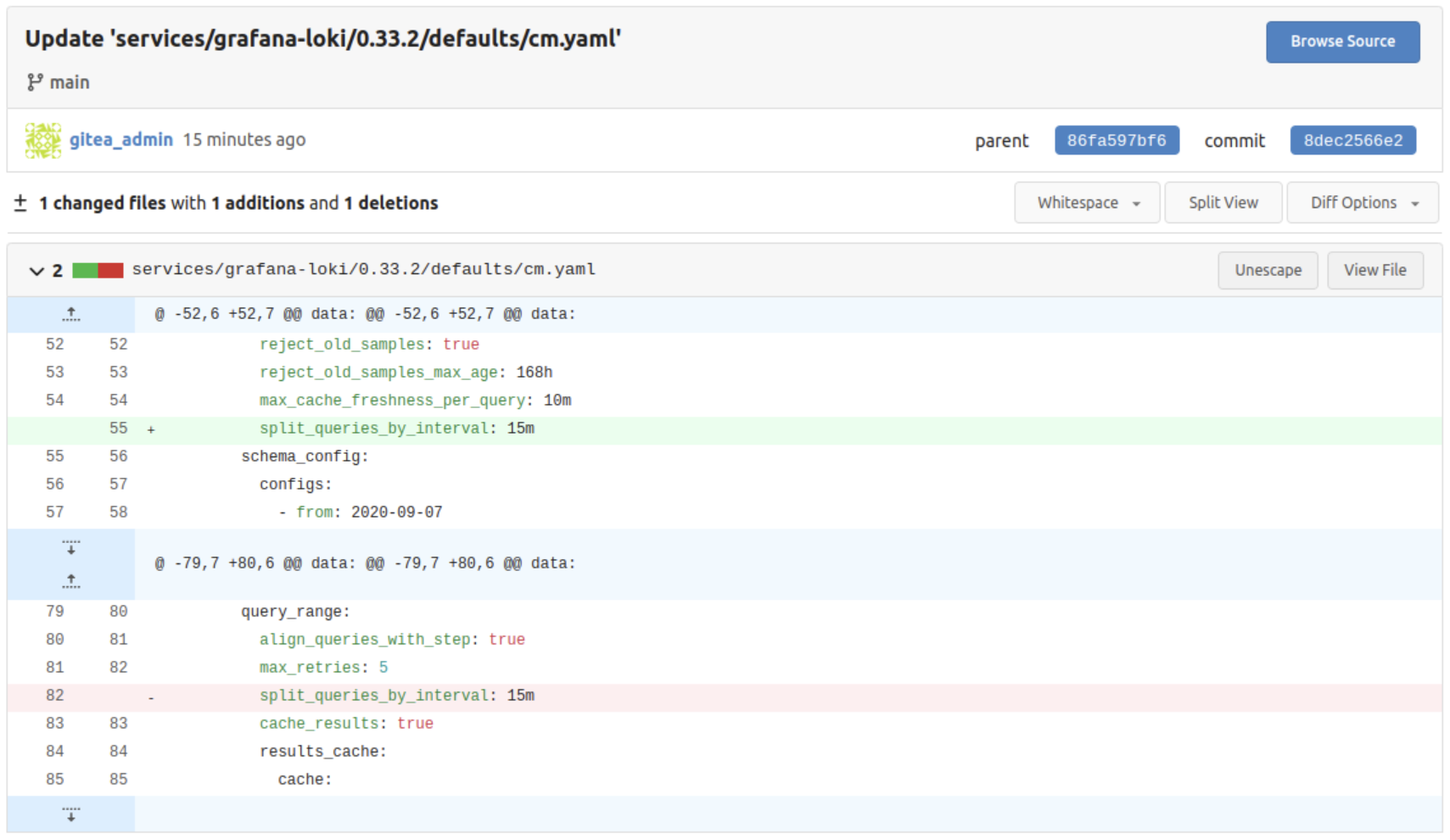Click the configs: line
This screenshot has height=840, width=1450.
(x=725, y=484)
